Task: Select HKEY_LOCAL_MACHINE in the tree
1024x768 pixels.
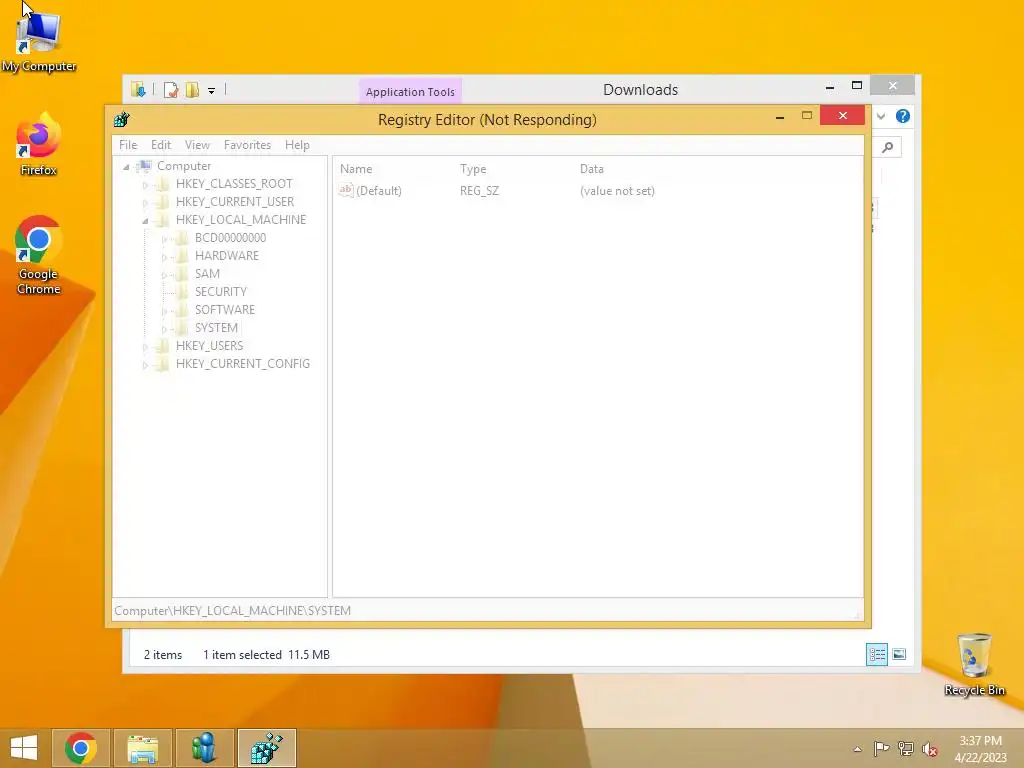Action: 240,219
